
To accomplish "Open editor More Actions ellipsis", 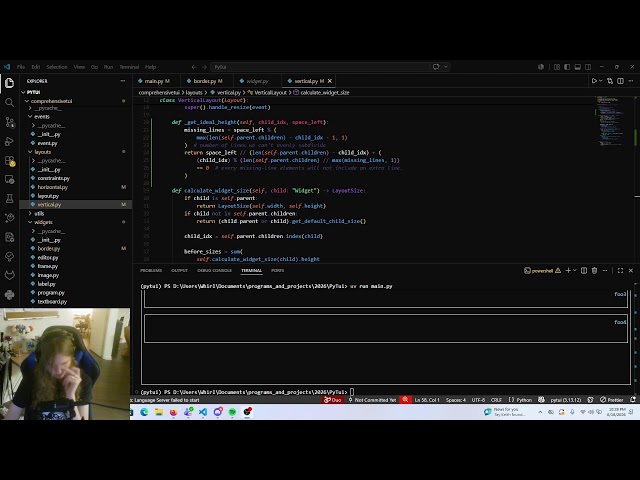I will tap(631, 81).
